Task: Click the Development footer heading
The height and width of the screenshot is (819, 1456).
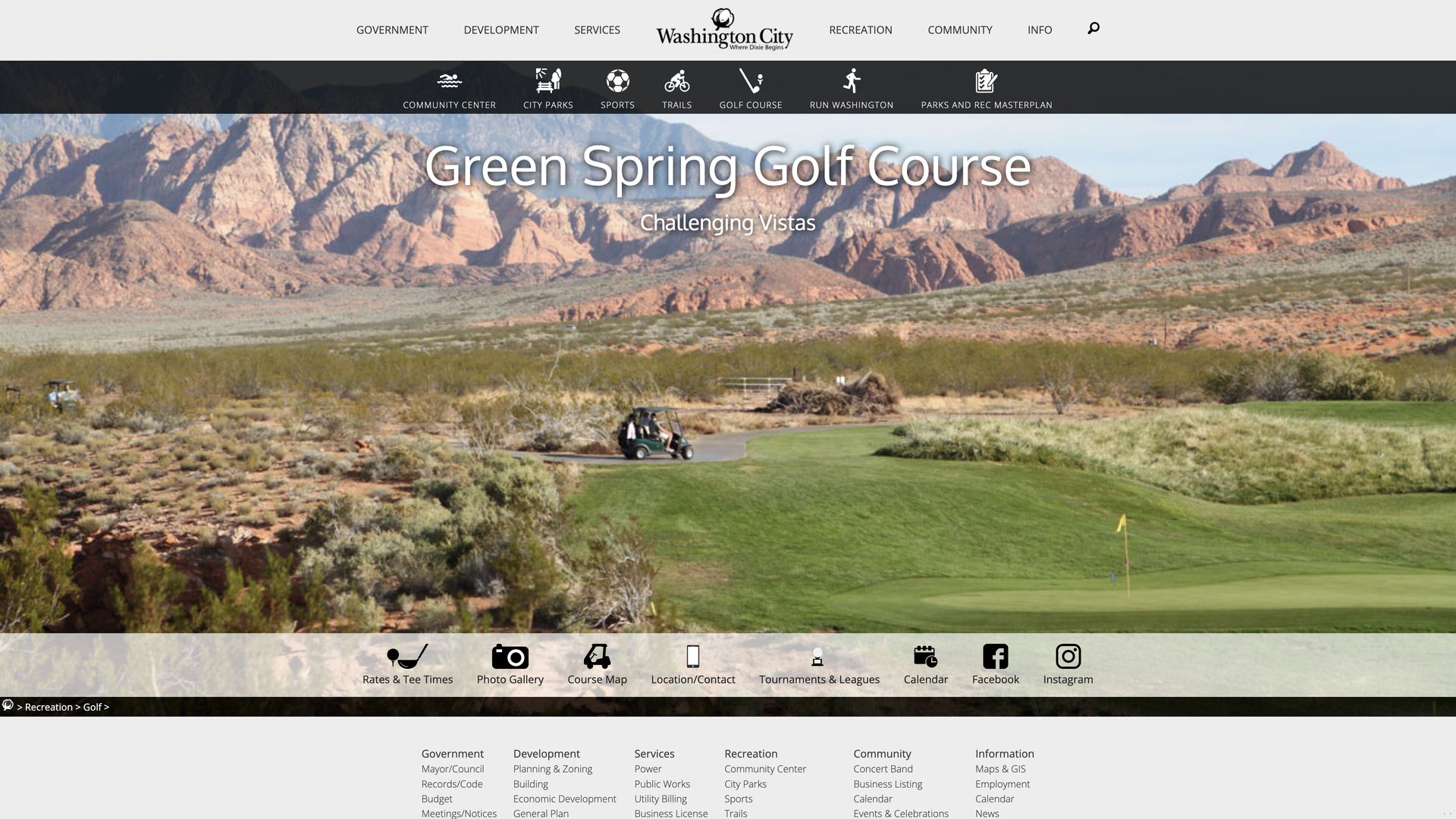Action: click(546, 754)
